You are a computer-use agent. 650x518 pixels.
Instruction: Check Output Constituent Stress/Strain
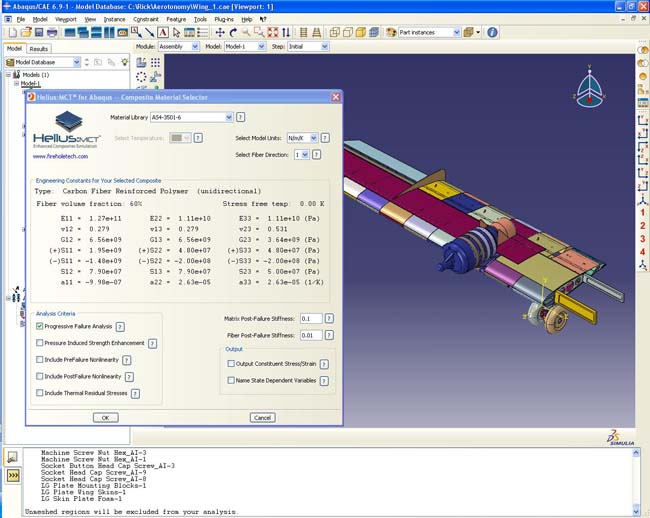click(x=231, y=363)
